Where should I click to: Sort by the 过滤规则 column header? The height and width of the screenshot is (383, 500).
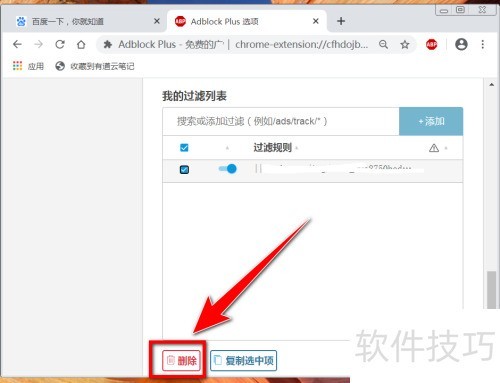(272, 147)
